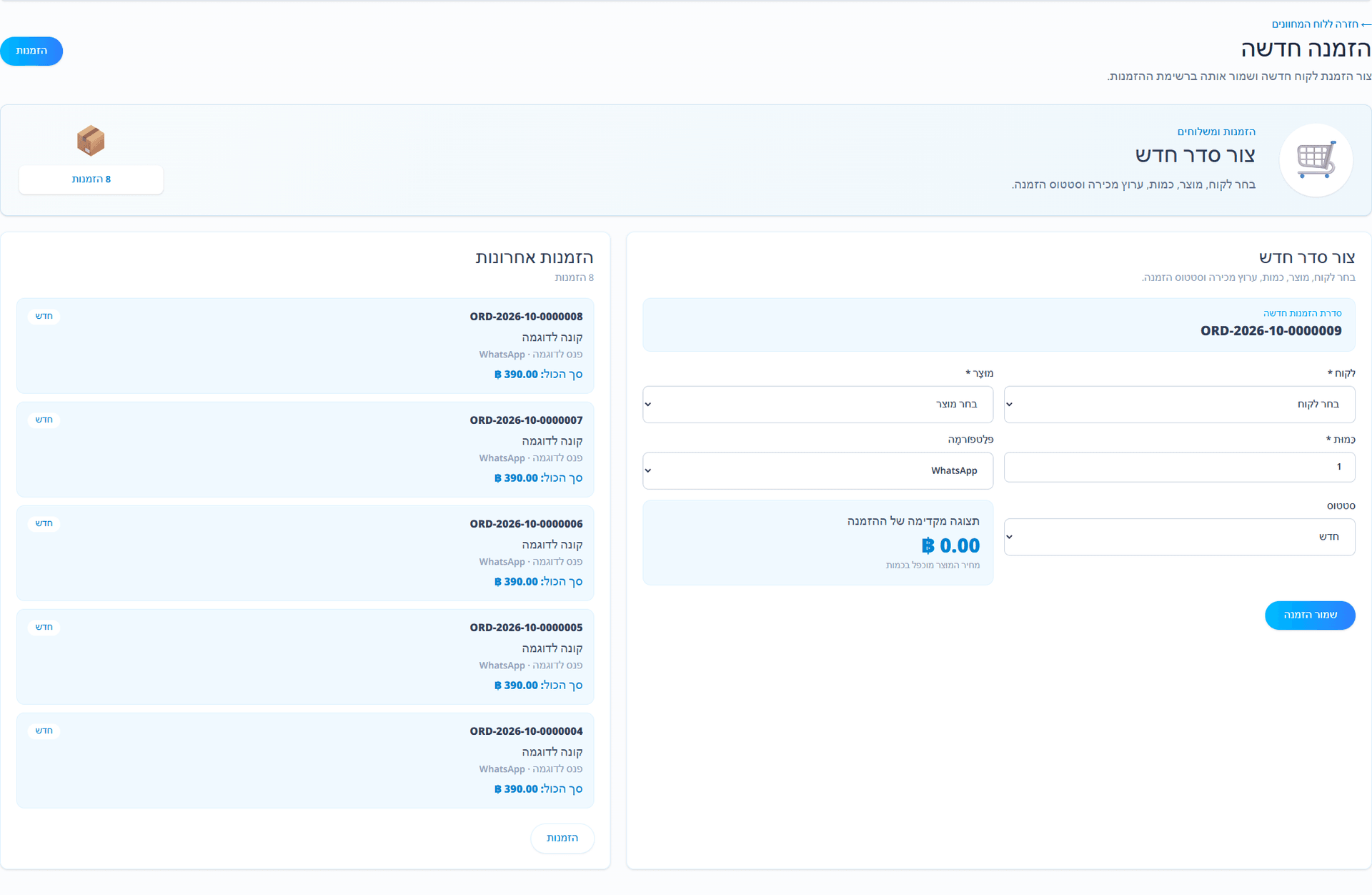The height and width of the screenshot is (895, 1372).
Task: Click the top-left blue 'הזמנות' button
Action: coord(31,51)
